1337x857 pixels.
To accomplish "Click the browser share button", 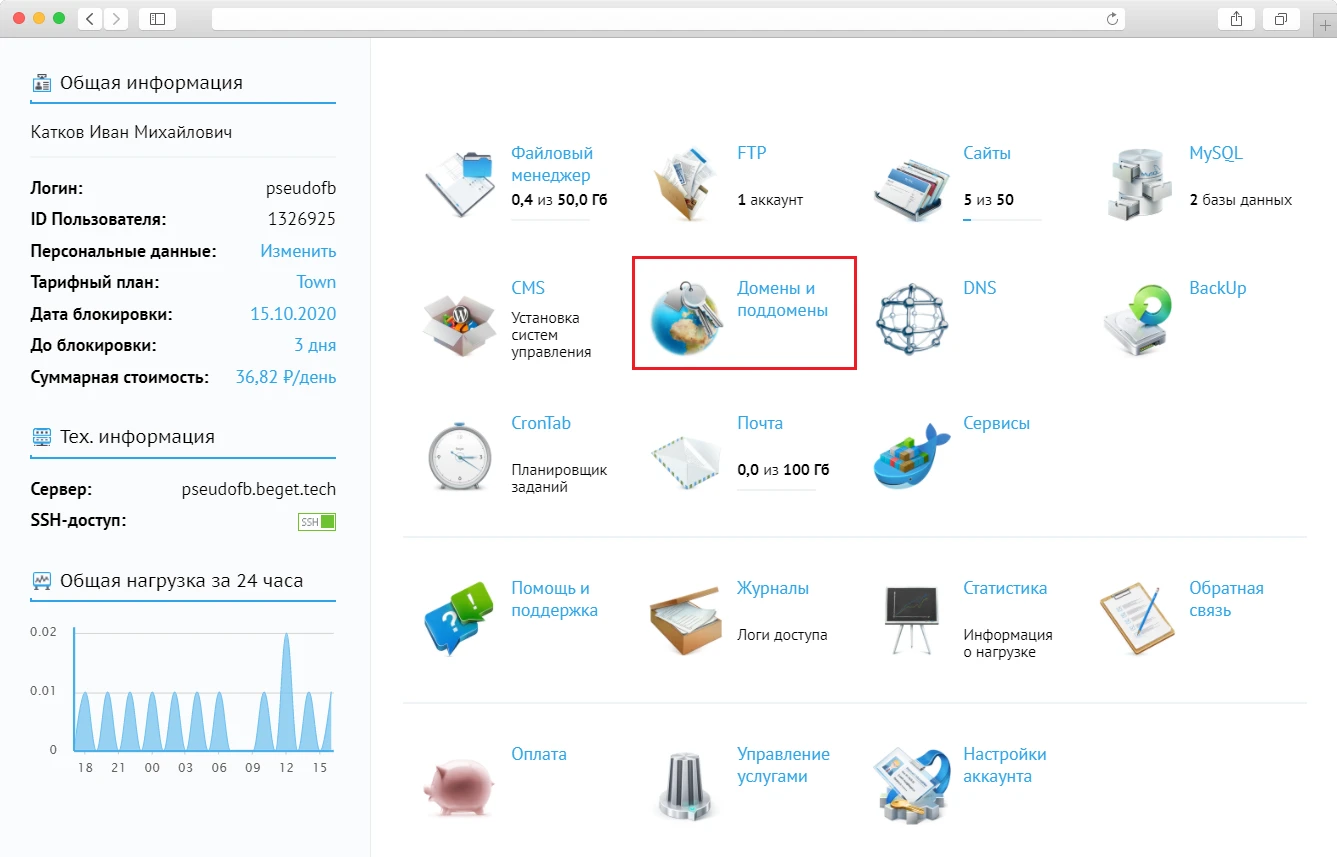I will 1236,19.
